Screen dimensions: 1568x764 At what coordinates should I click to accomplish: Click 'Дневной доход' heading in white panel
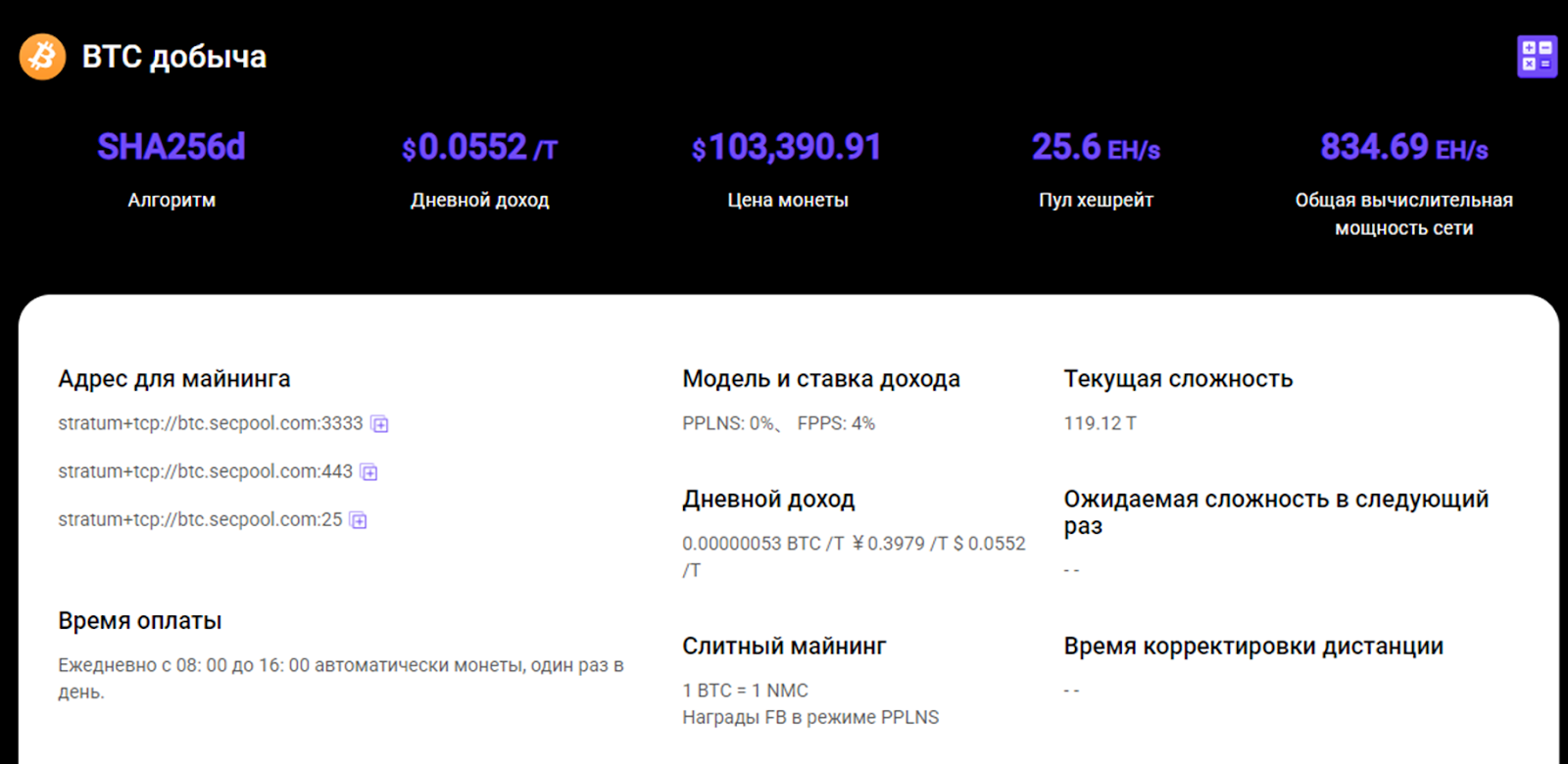click(x=768, y=500)
